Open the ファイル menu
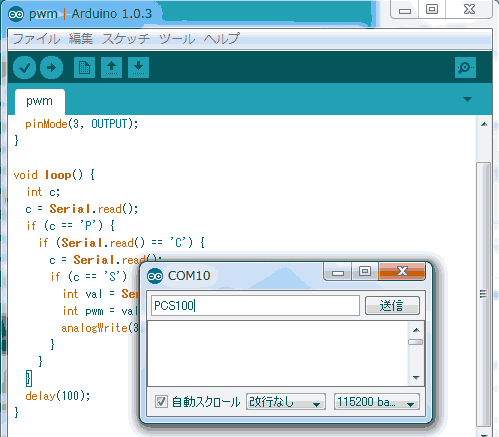499x437 pixels. [36, 39]
